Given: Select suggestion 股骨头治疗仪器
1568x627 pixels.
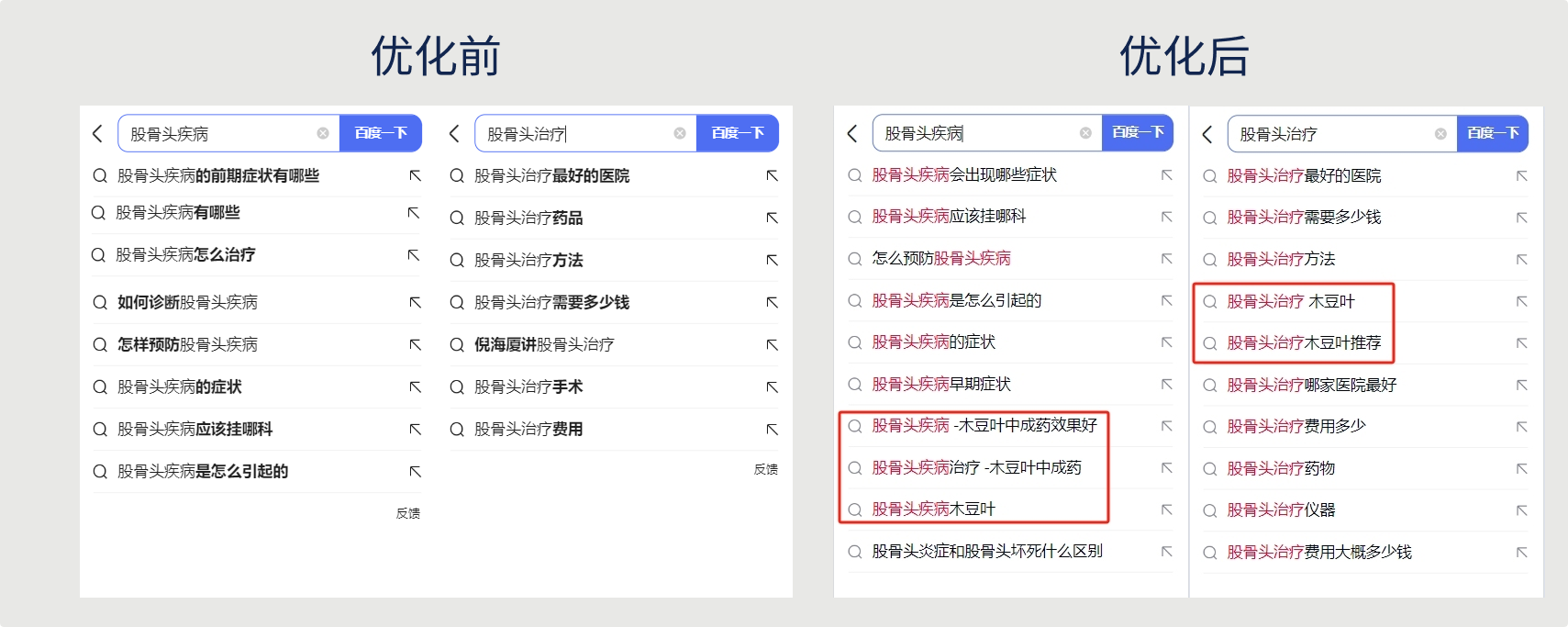Looking at the screenshot, I should tap(1282, 509).
